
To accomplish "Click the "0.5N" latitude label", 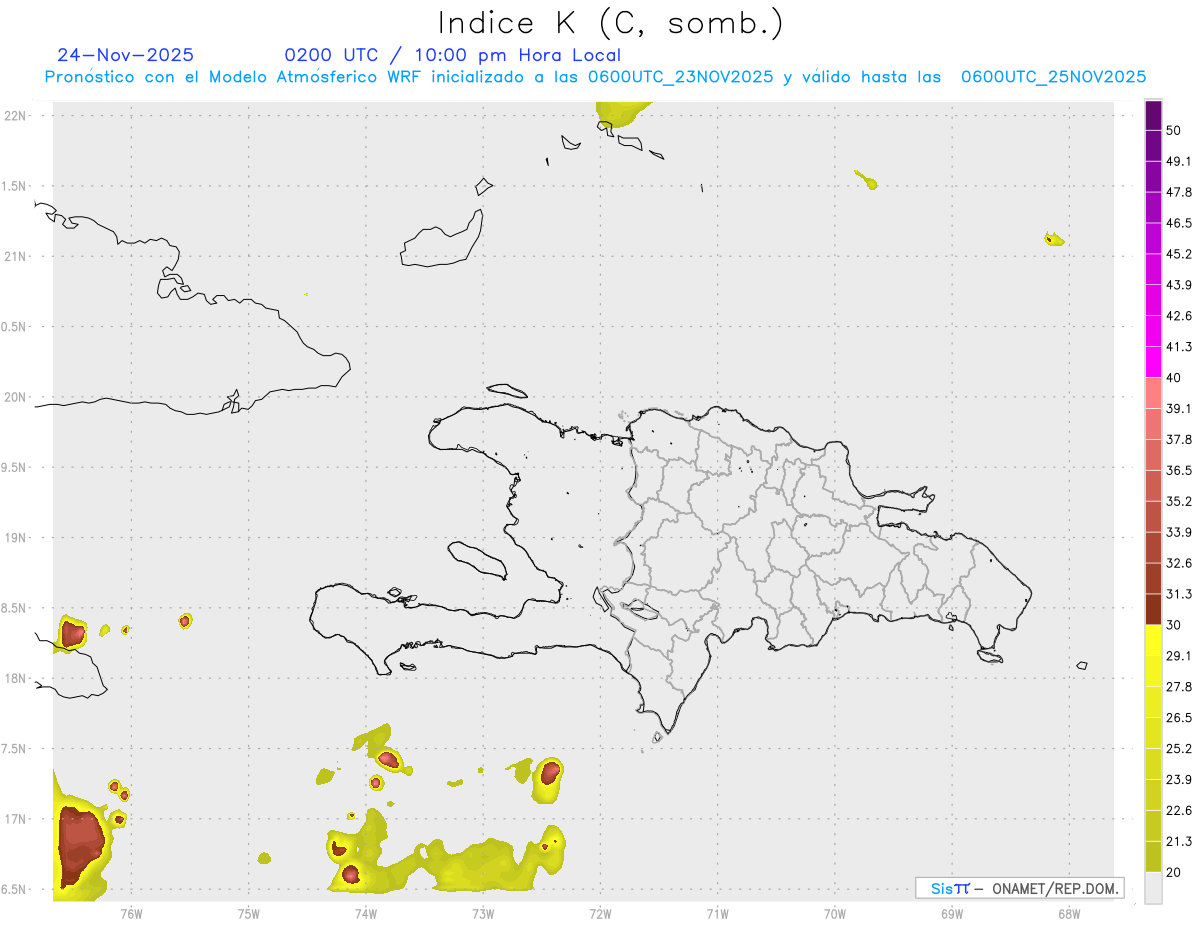I will click(x=15, y=327).
